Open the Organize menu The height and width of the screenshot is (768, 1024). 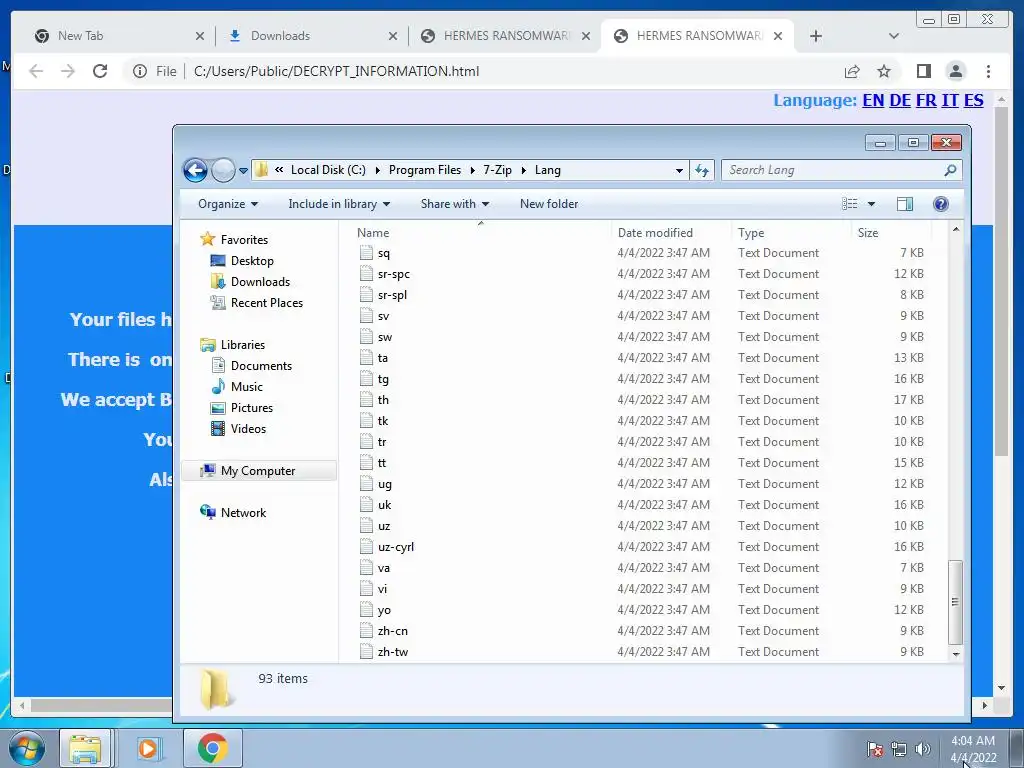click(x=228, y=204)
